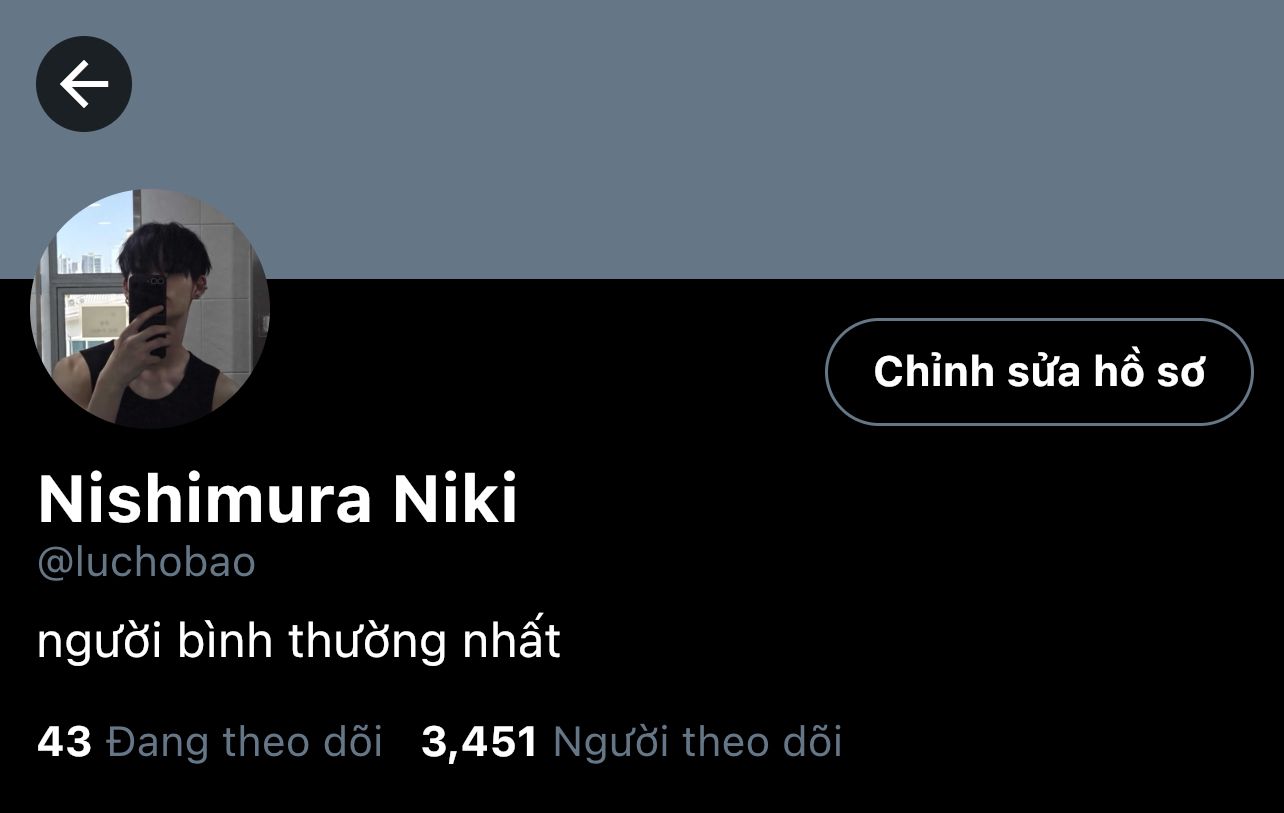Go back using the left arrow icon
1284x813 pixels.
84,84
